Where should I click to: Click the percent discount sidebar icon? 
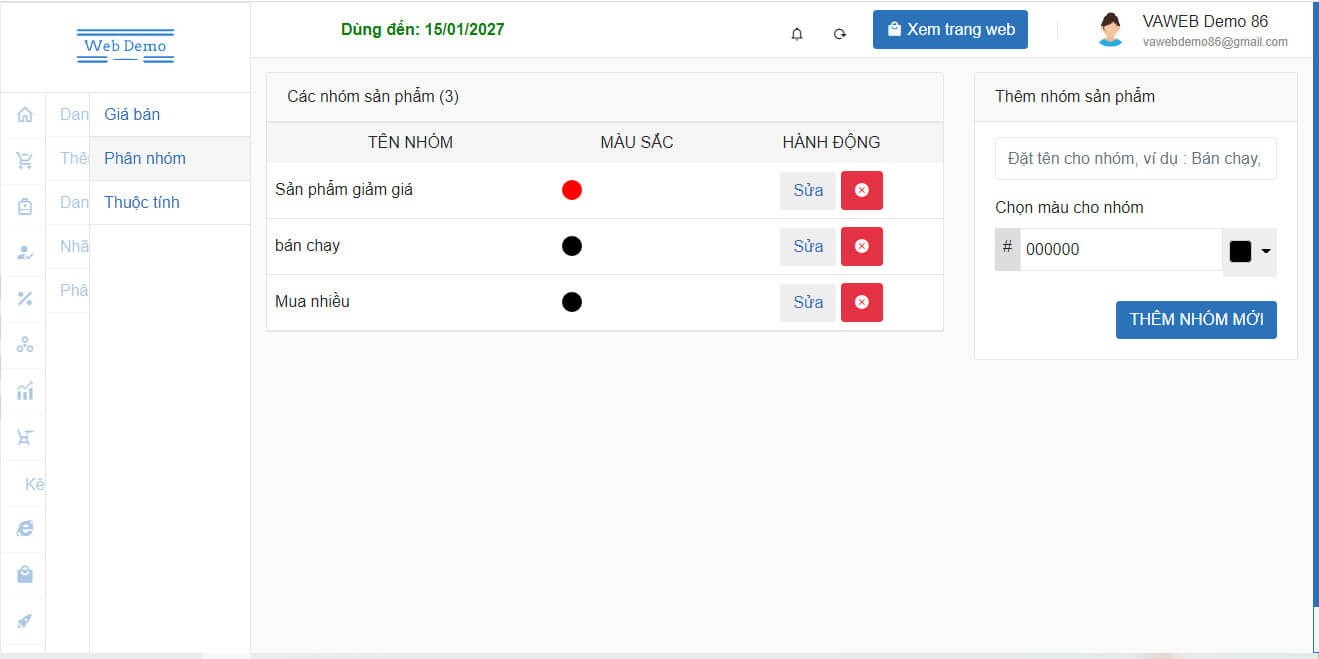[x=25, y=298]
